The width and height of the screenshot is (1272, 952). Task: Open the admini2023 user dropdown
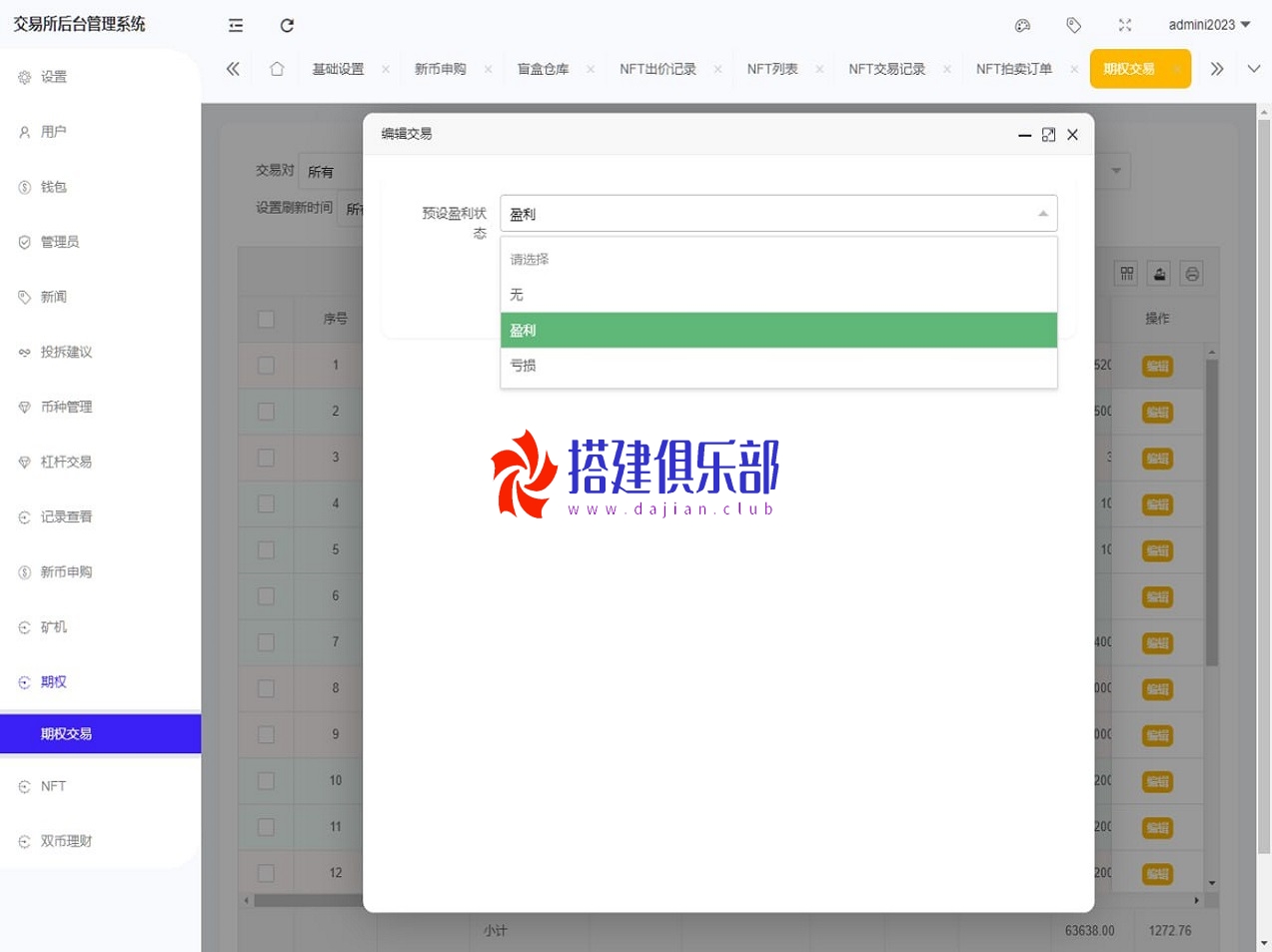click(1209, 25)
